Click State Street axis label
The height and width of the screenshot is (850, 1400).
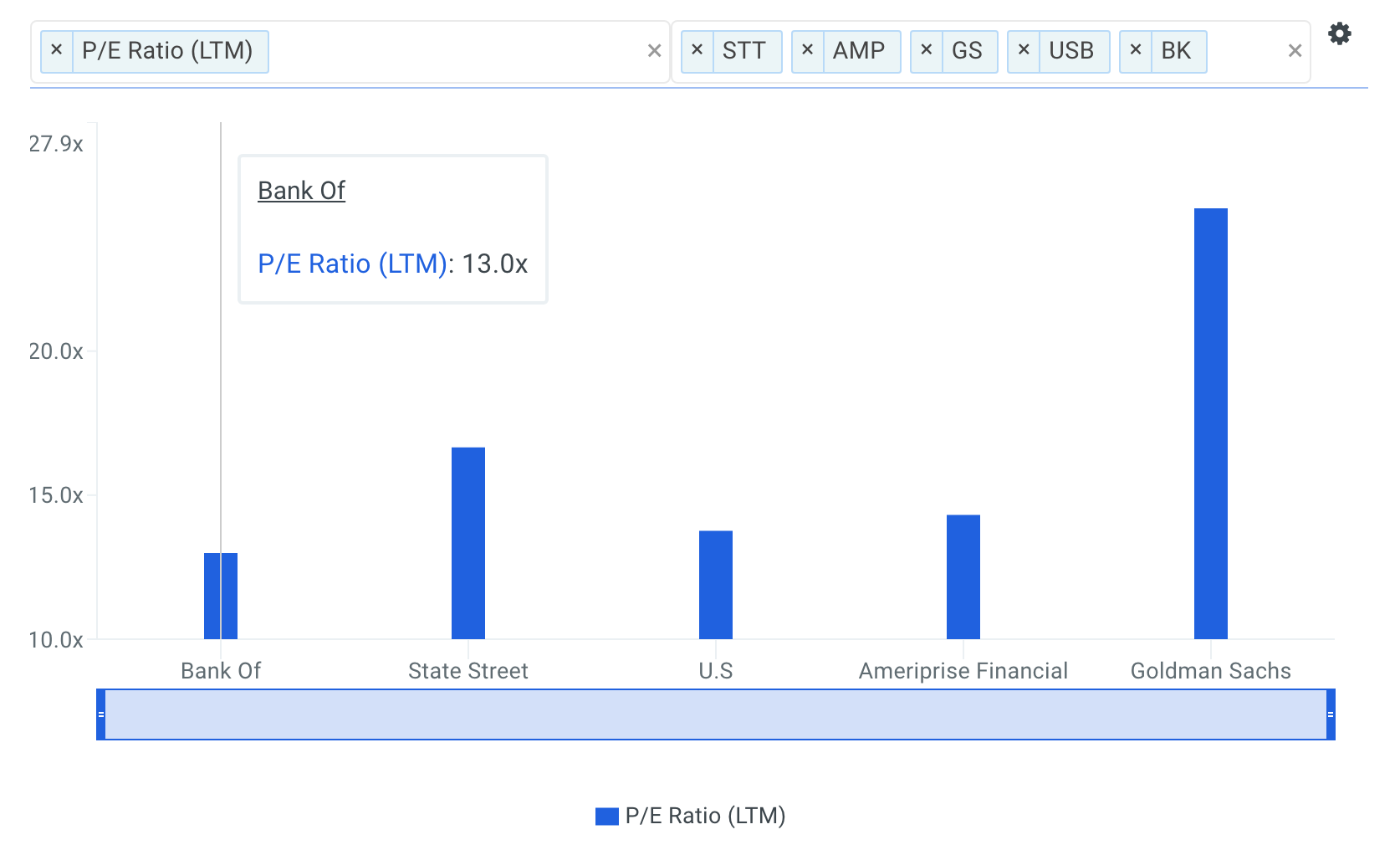(x=468, y=671)
